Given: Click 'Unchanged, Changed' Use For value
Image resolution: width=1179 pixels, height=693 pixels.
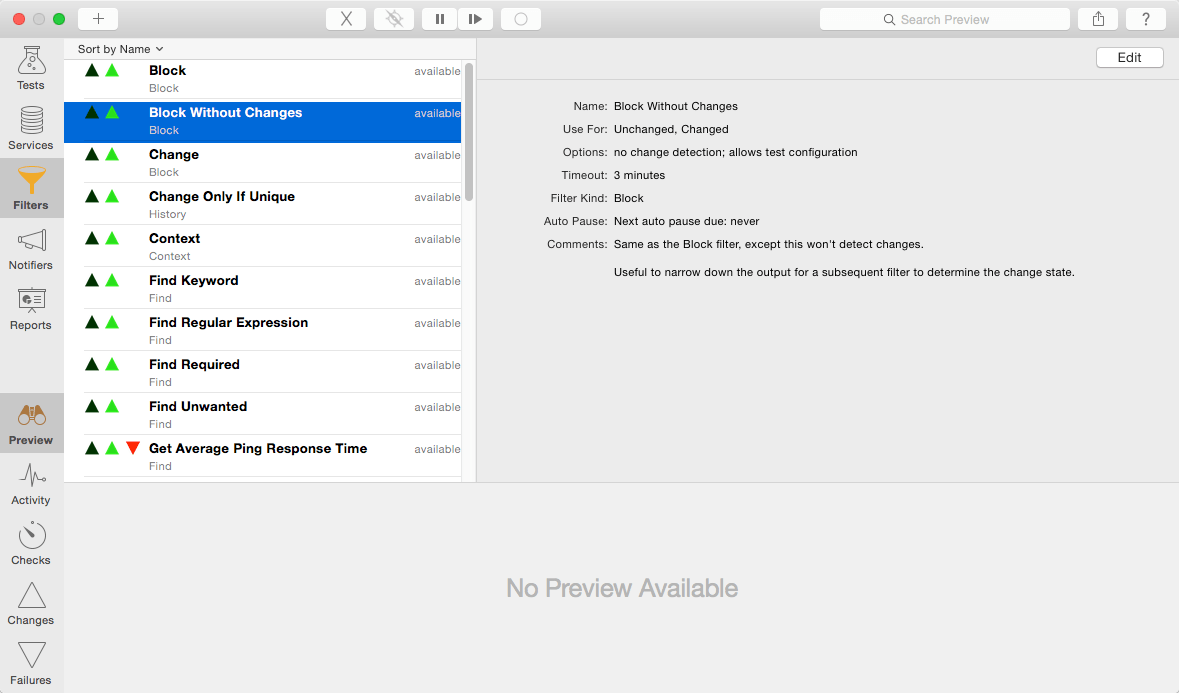Looking at the screenshot, I should click(x=671, y=129).
